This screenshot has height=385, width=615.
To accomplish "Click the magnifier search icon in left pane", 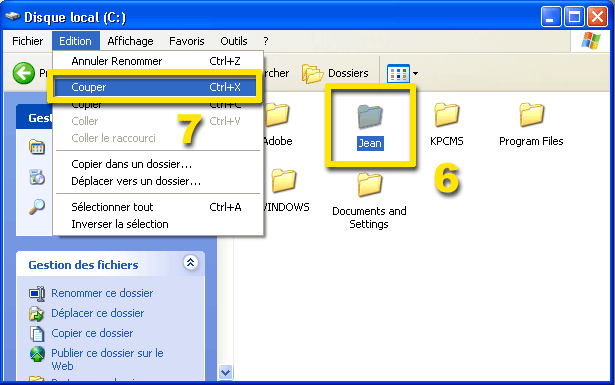I will 37,206.
